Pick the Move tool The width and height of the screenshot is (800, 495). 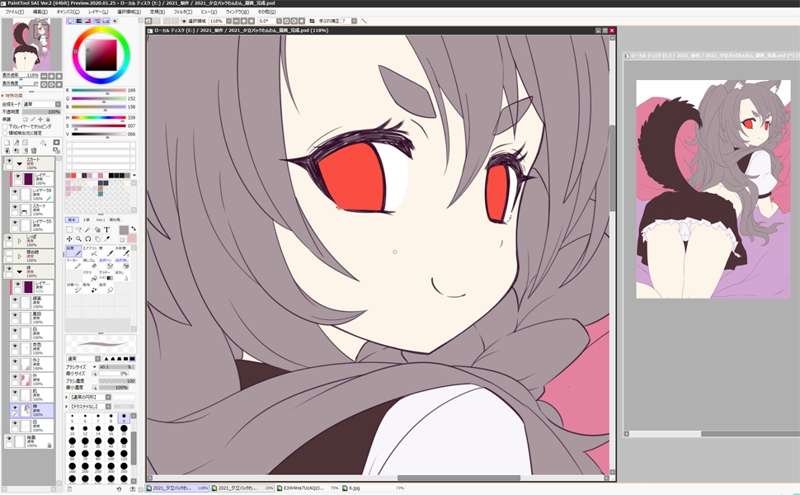pyautogui.click(x=70, y=239)
